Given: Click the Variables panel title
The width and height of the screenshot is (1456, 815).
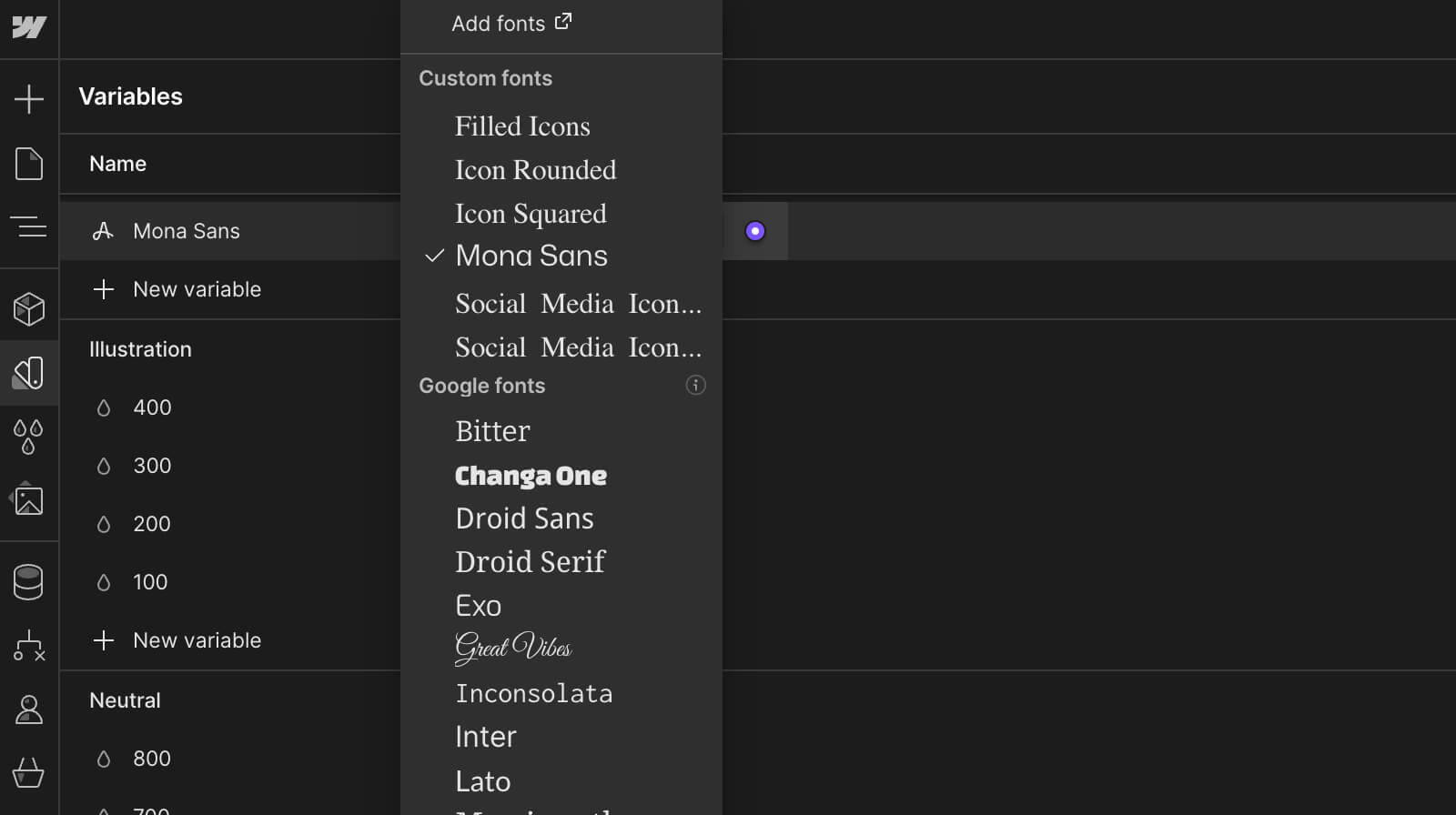Looking at the screenshot, I should [130, 96].
